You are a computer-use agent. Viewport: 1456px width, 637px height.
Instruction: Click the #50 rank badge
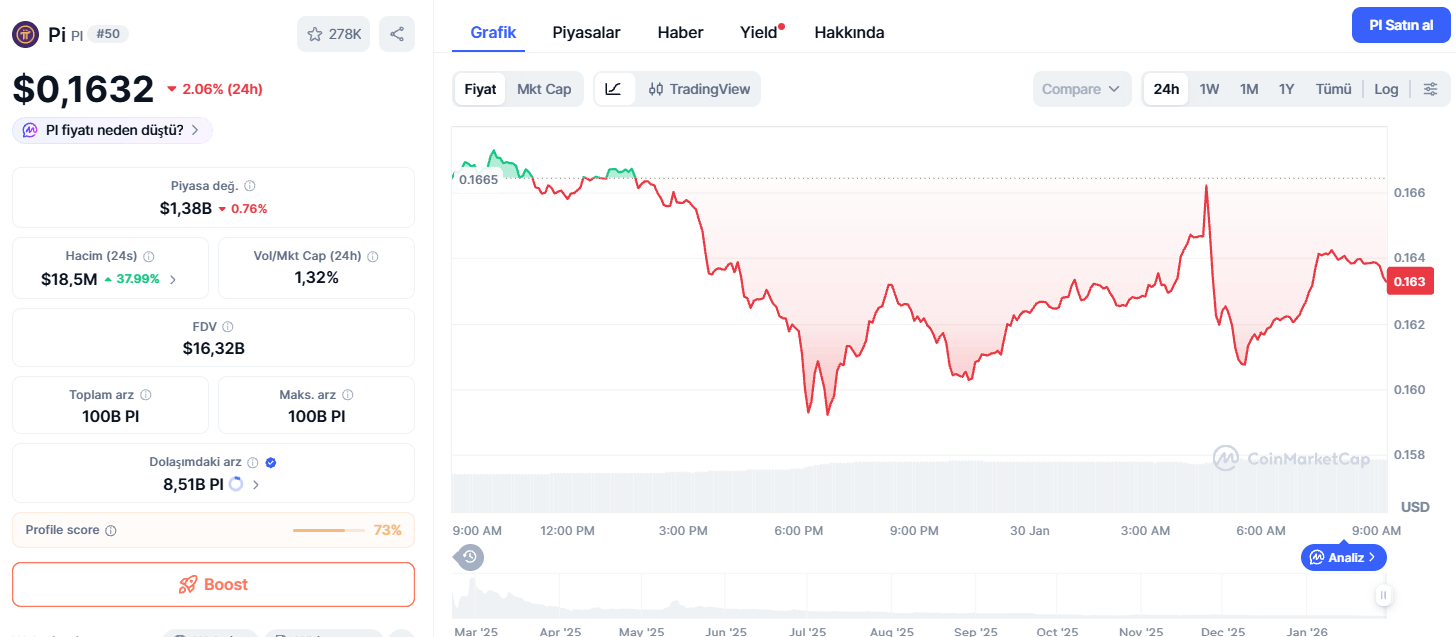point(108,34)
